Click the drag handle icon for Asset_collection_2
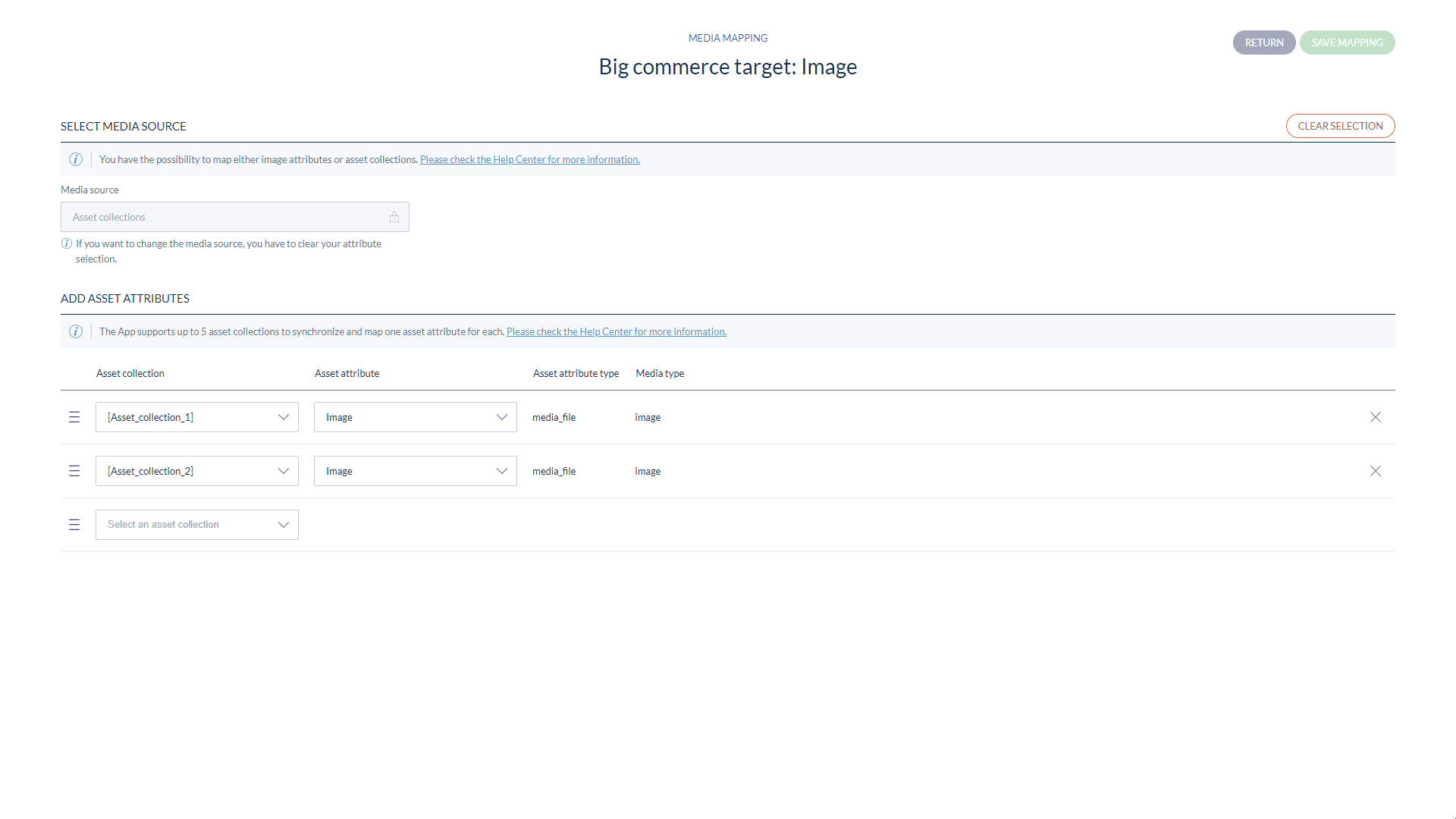Screen dimensions: 1456x819 pos(74,470)
